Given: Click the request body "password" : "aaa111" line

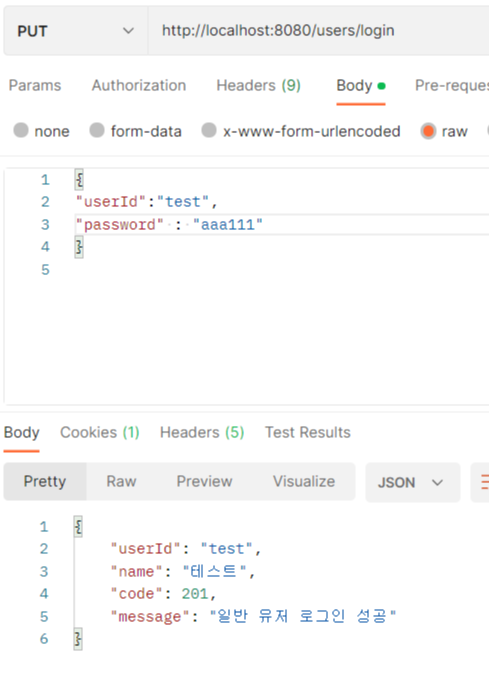Looking at the screenshot, I should [169, 225].
